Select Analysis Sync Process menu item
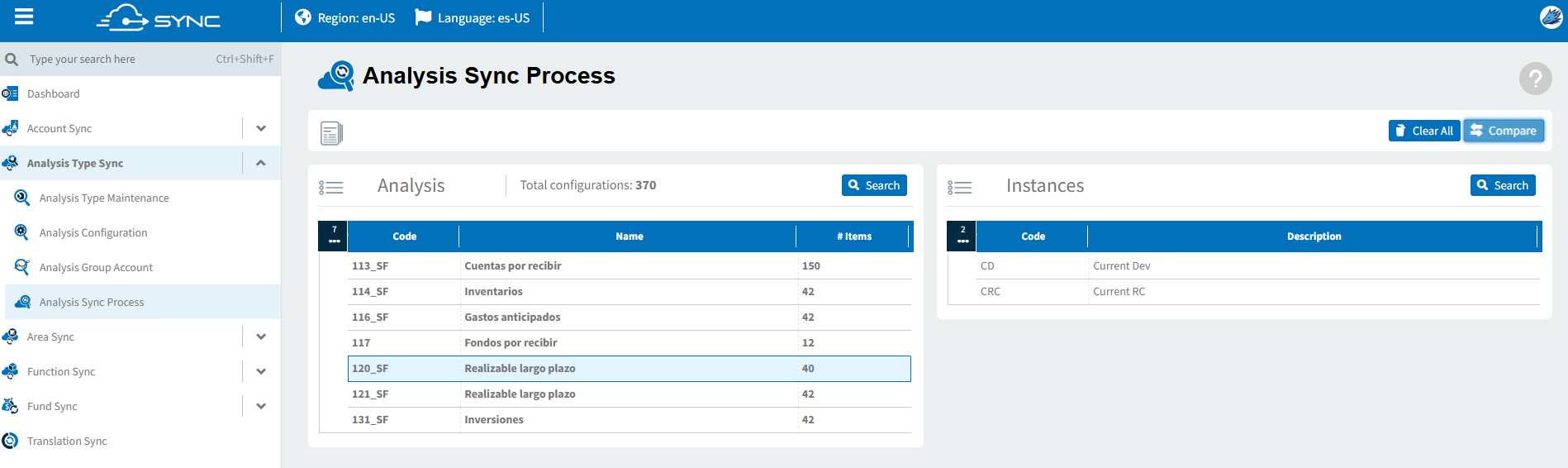Screen dimensions: 1568x468 (143, 302)
